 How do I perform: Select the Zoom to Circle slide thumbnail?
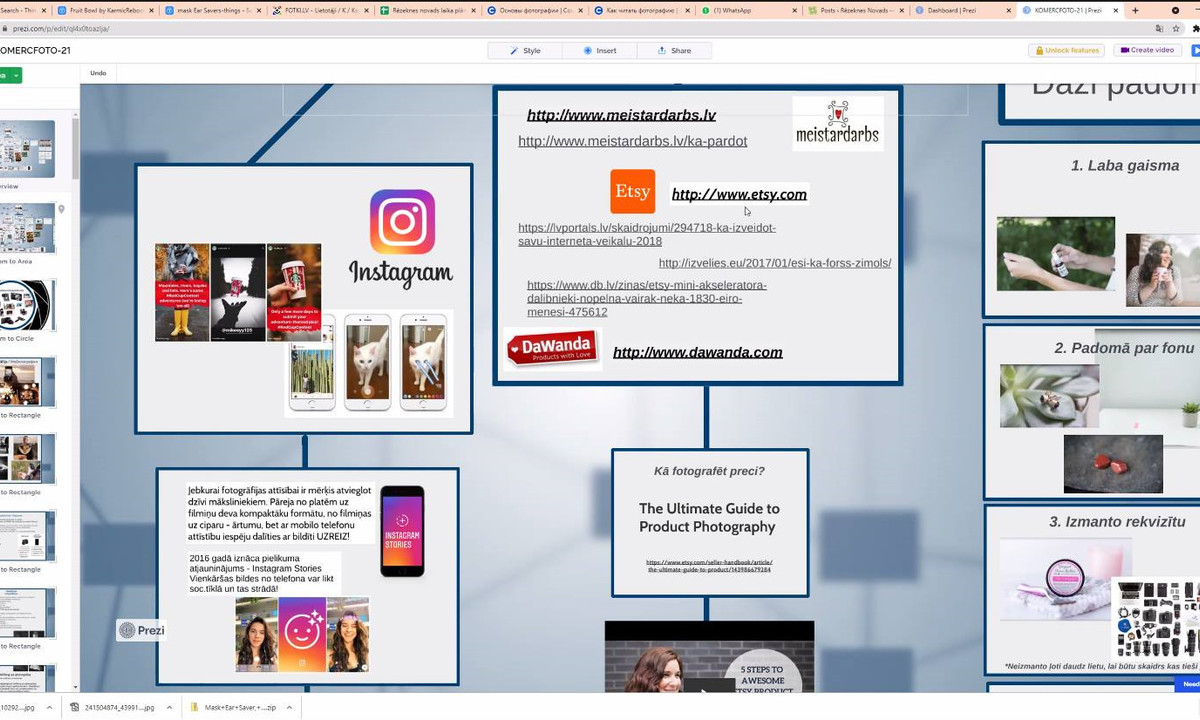pyautogui.click(x=27, y=306)
